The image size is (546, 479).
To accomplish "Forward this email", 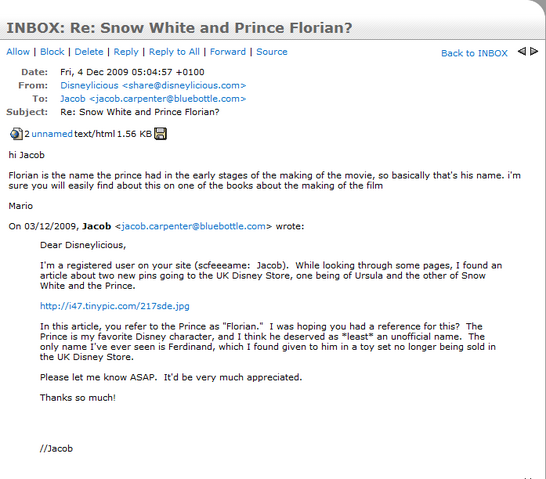I will point(228,52).
